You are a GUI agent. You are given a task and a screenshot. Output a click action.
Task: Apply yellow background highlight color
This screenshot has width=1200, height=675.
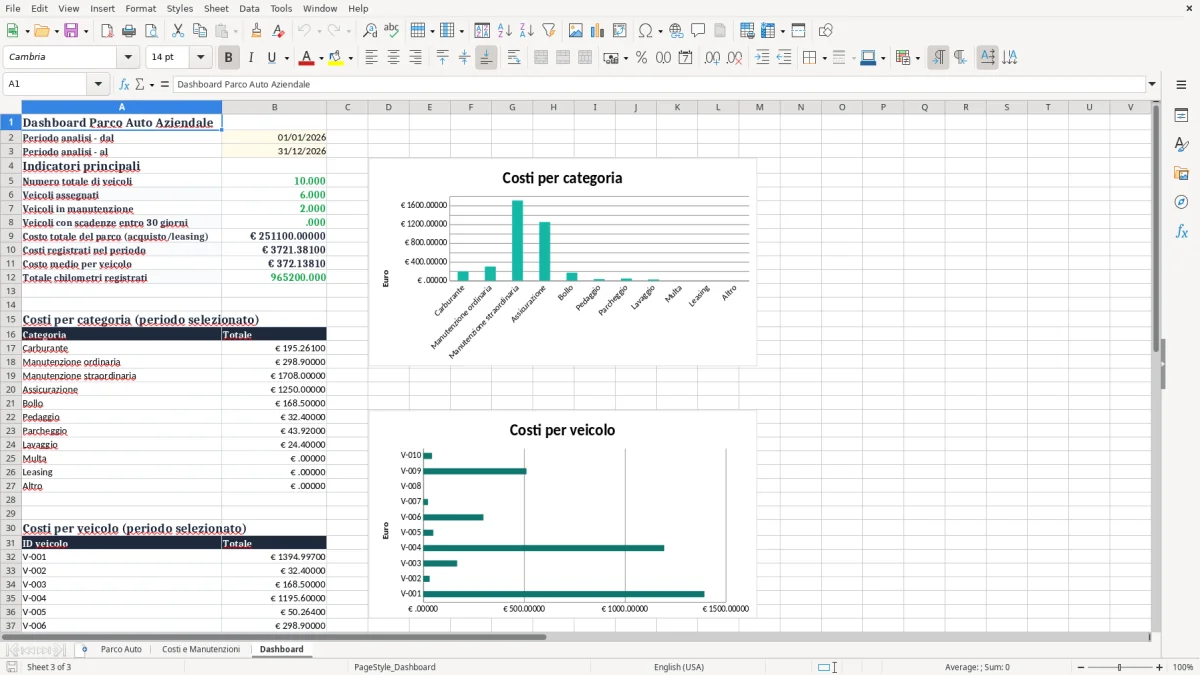(x=336, y=58)
